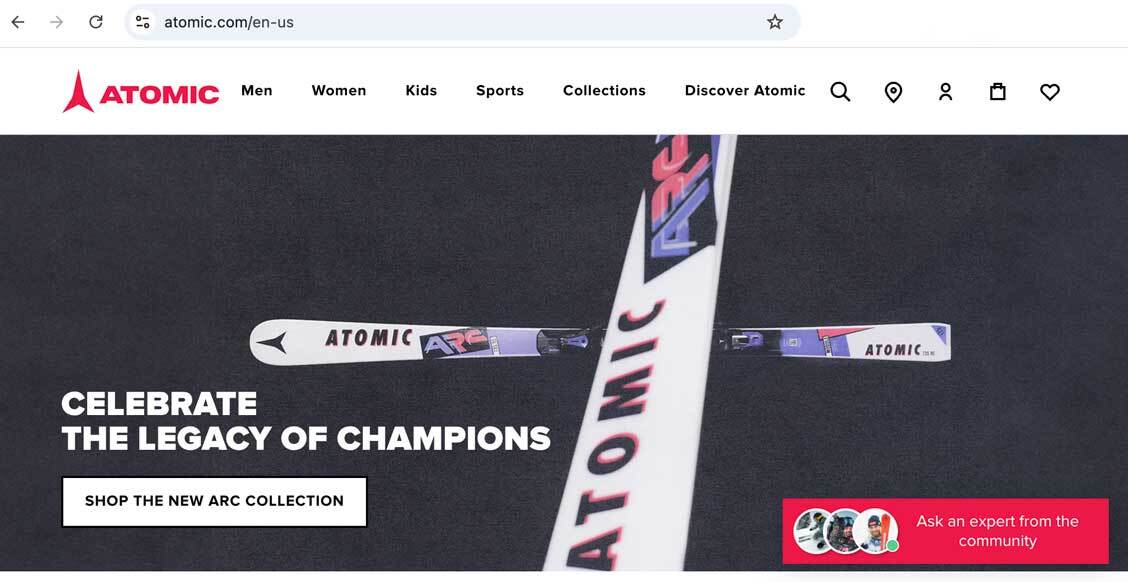The height and width of the screenshot is (582, 1128).
Task: Open the account profile icon
Action: [x=945, y=91]
